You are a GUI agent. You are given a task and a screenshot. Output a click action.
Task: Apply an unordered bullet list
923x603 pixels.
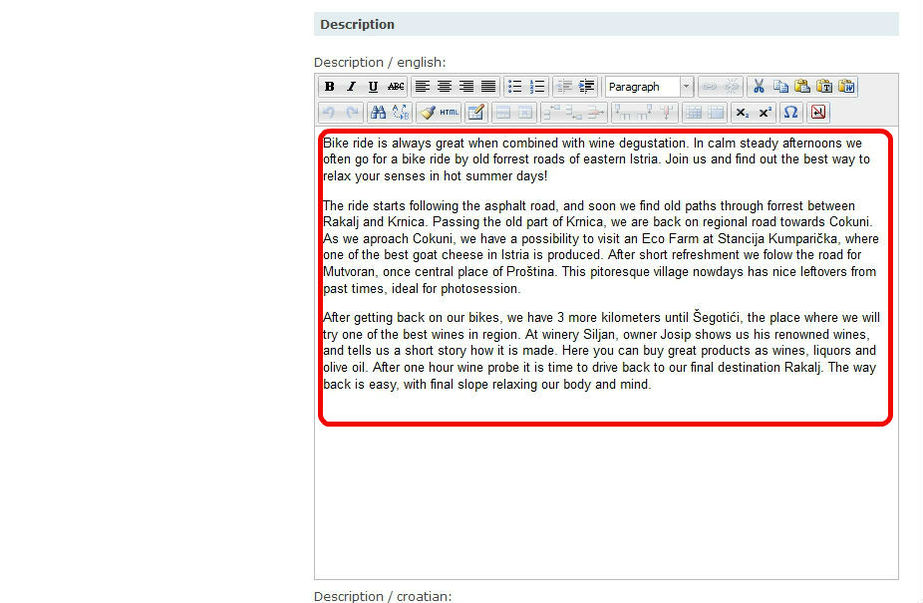pyautogui.click(x=514, y=86)
